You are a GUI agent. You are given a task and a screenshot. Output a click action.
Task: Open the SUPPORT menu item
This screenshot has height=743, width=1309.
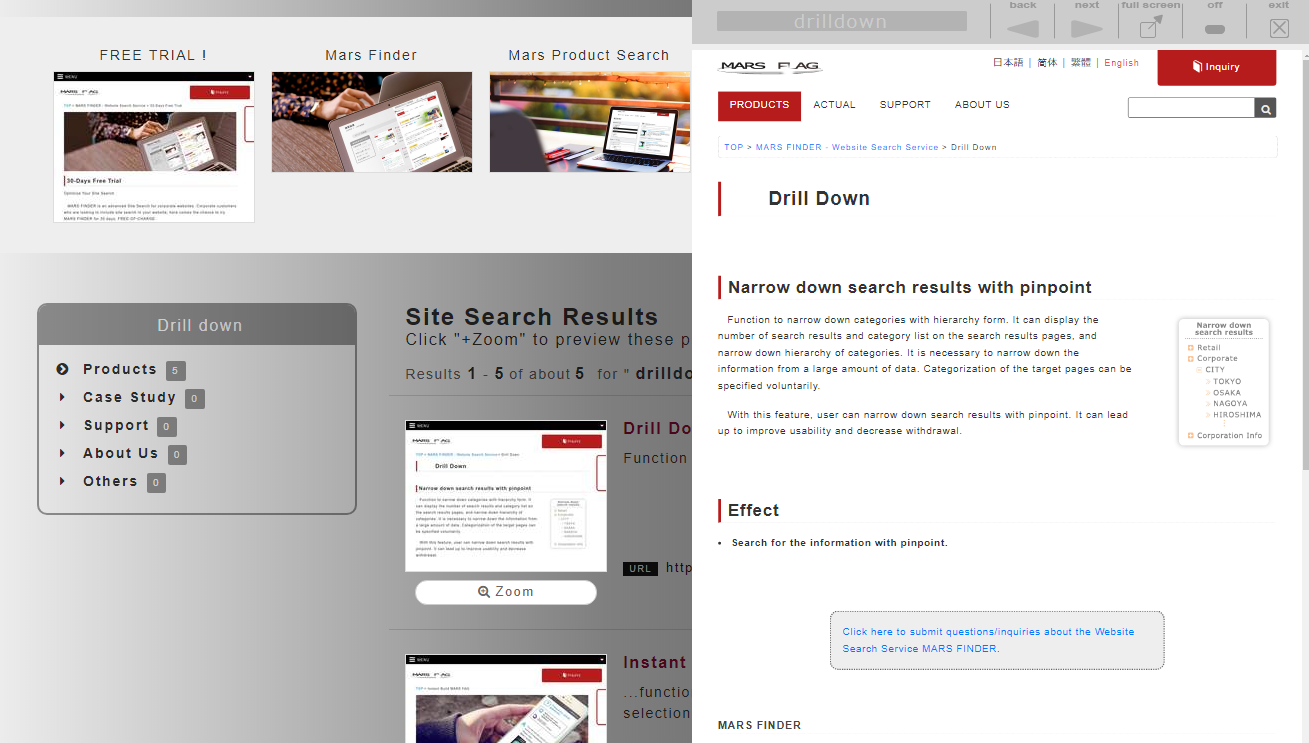905,105
